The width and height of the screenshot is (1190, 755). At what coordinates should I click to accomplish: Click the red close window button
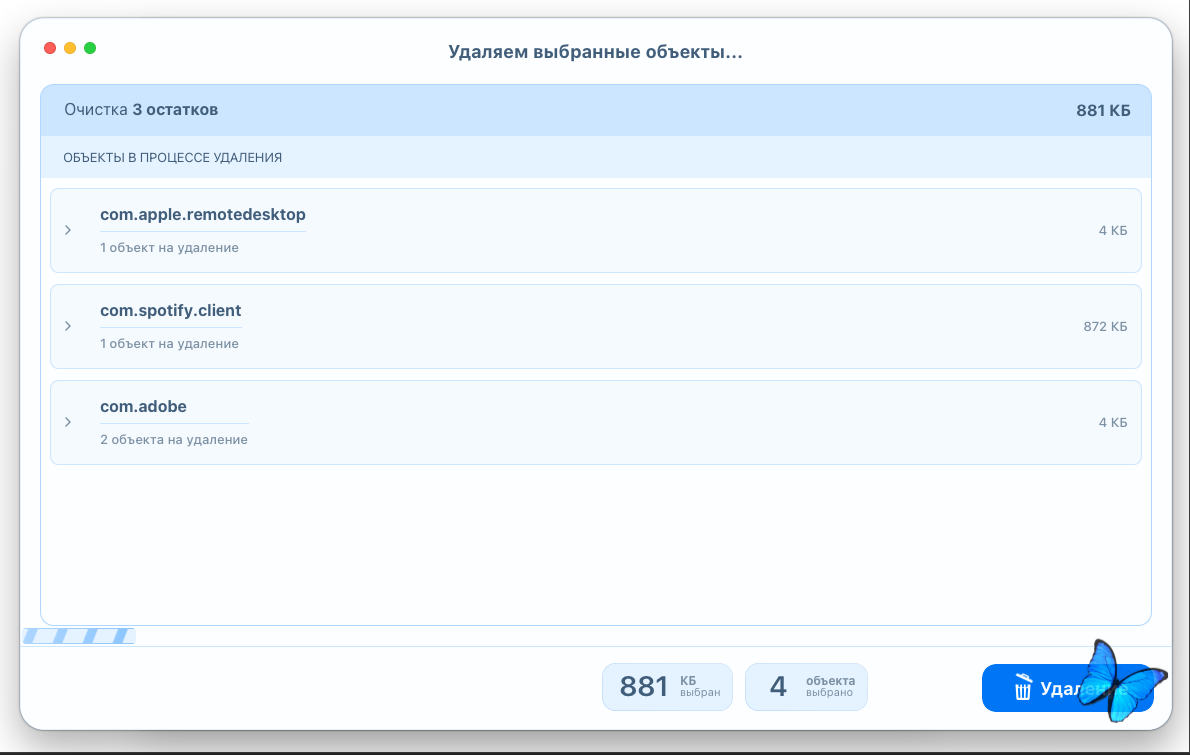(49, 48)
